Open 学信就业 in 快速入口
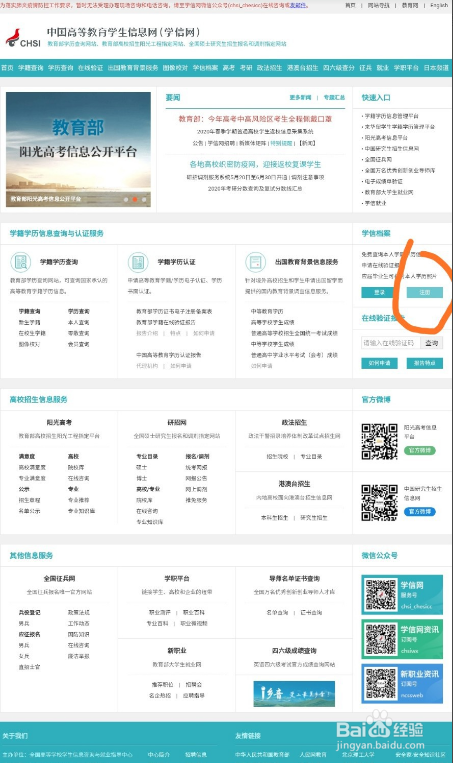The height and width of the screenshot is (763, 453). [x=376, y=203]
